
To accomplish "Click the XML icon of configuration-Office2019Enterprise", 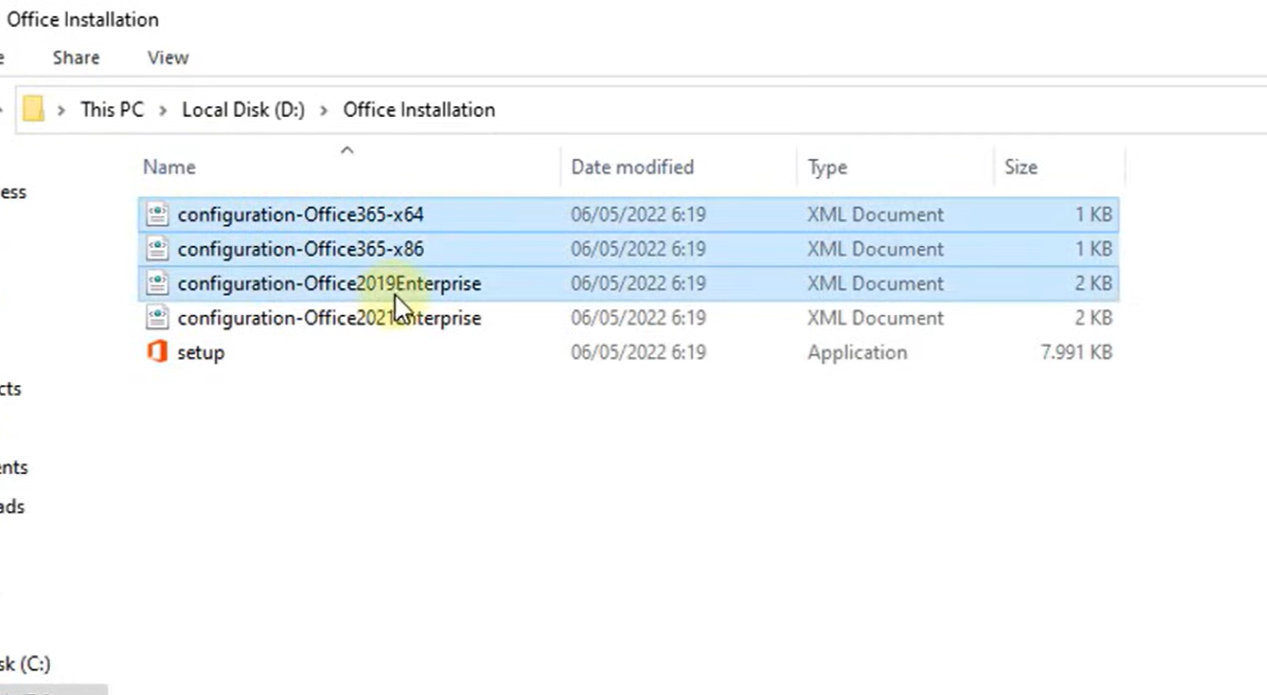I will [157, 283].
